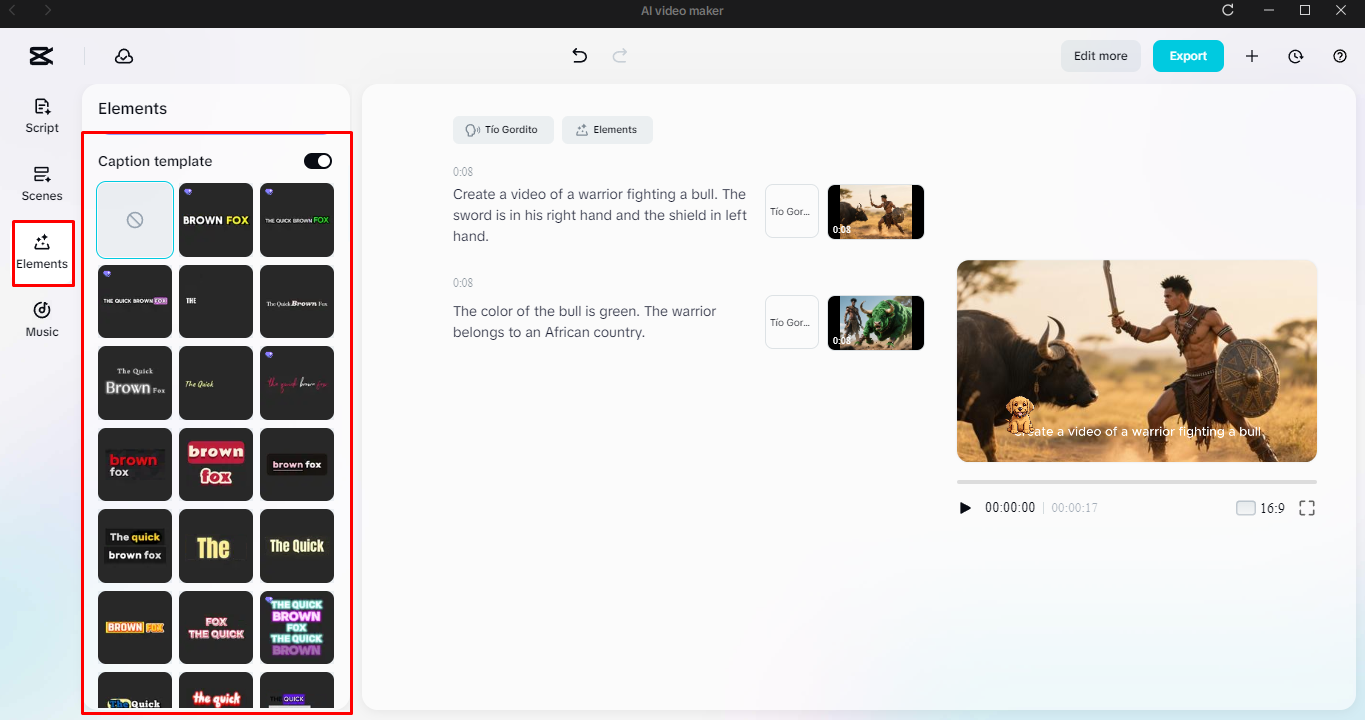Export the video
The width and height of the screenshot is (1365, 720).
click(1188, 56)
